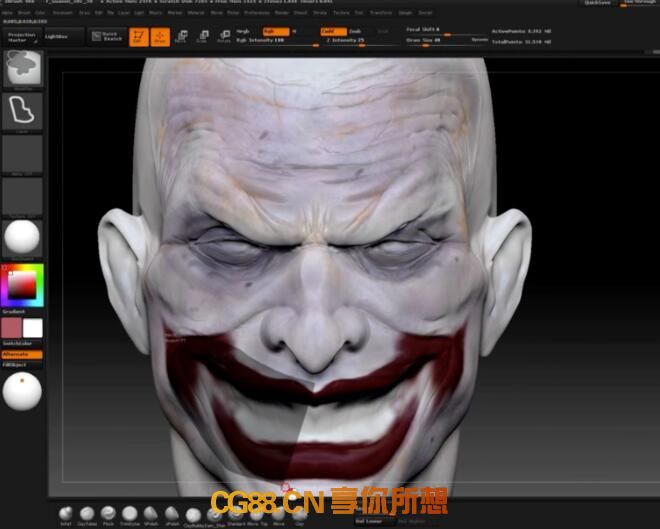
Task: Select the ClayBuildup brush
Action: coord(193,517)
